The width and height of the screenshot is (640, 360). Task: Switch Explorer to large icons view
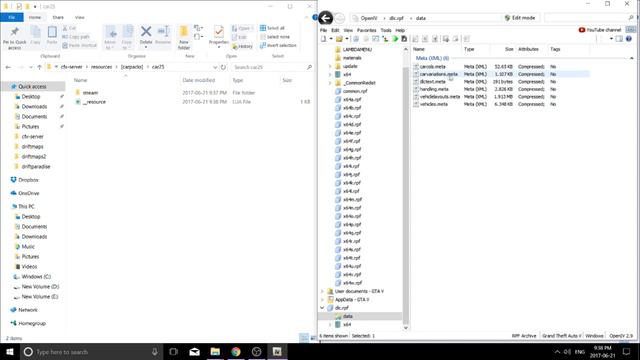313,338
